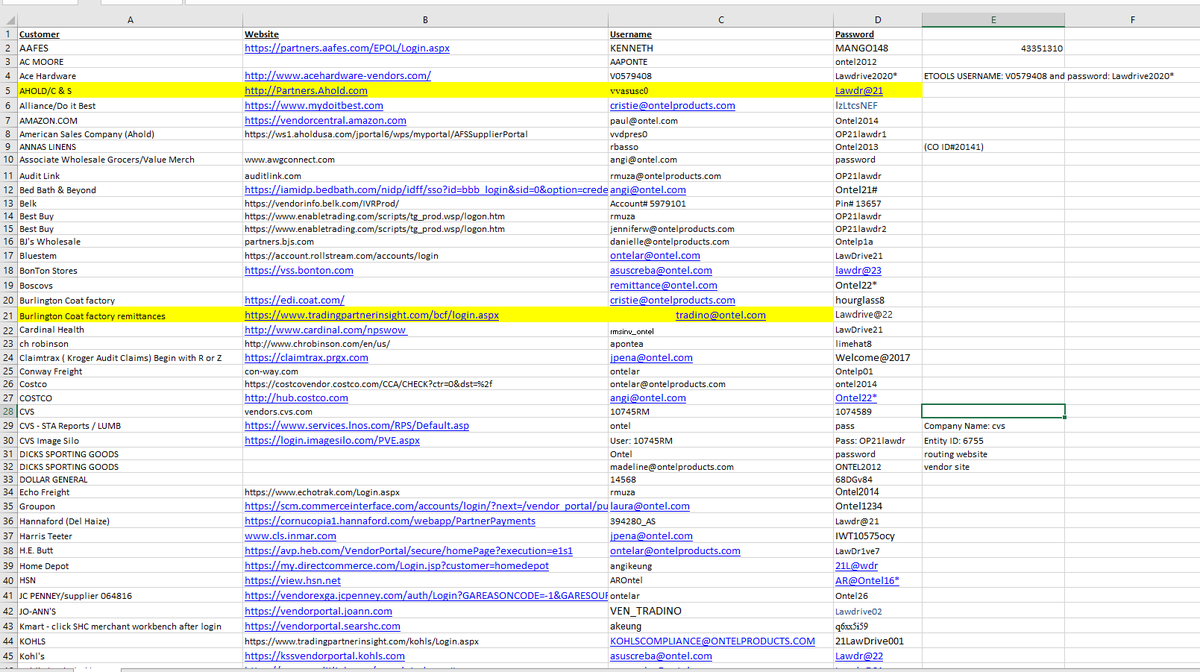Image resolution: width=1200 pixels, height=672 pixels.
Task: Select the www.awgconnect.com cell
Action: pyautogui.click(x=425, y=159)
